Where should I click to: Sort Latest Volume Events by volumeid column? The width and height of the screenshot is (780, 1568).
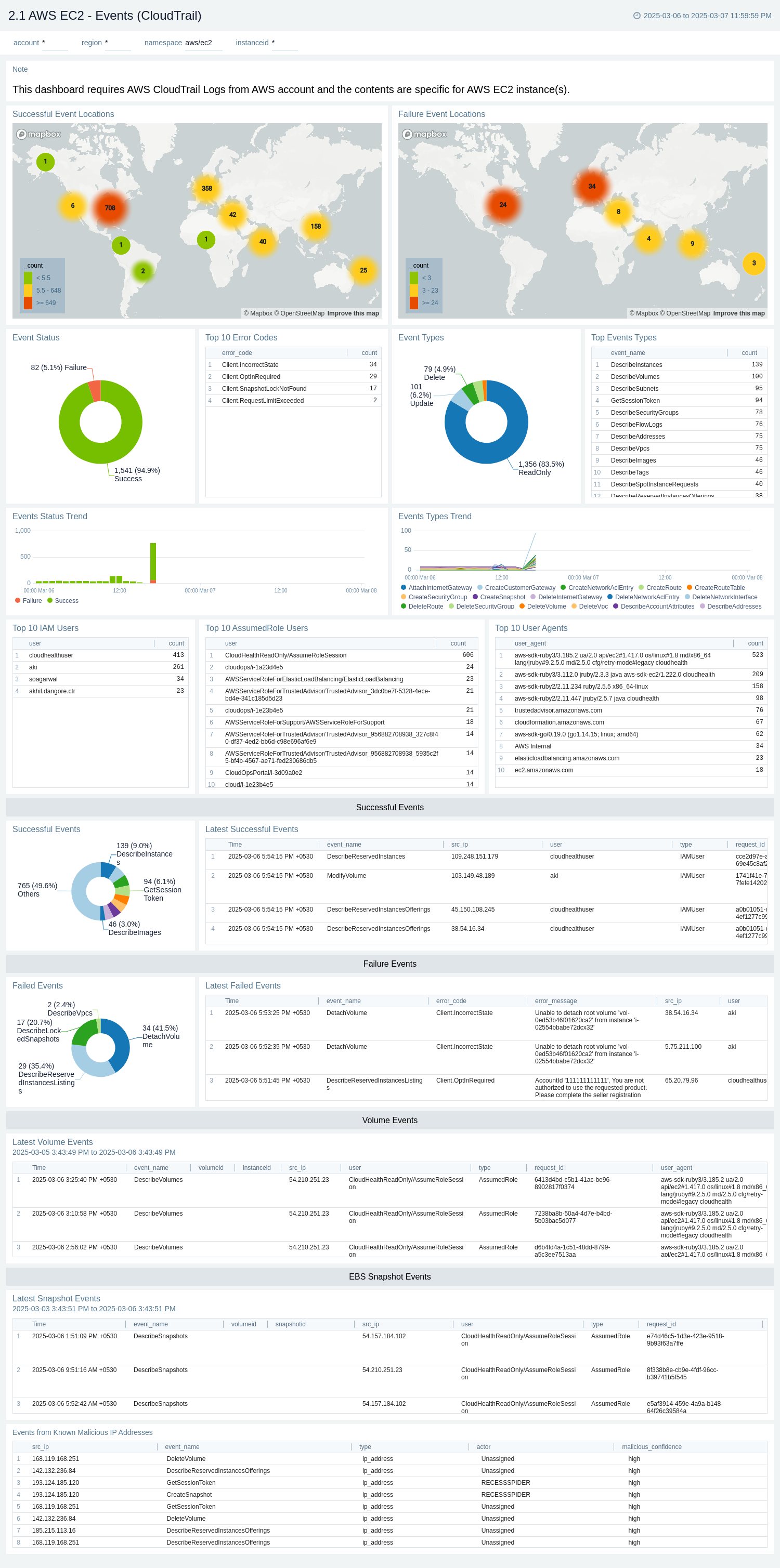pyautogui.click(x=211, y=1168)
